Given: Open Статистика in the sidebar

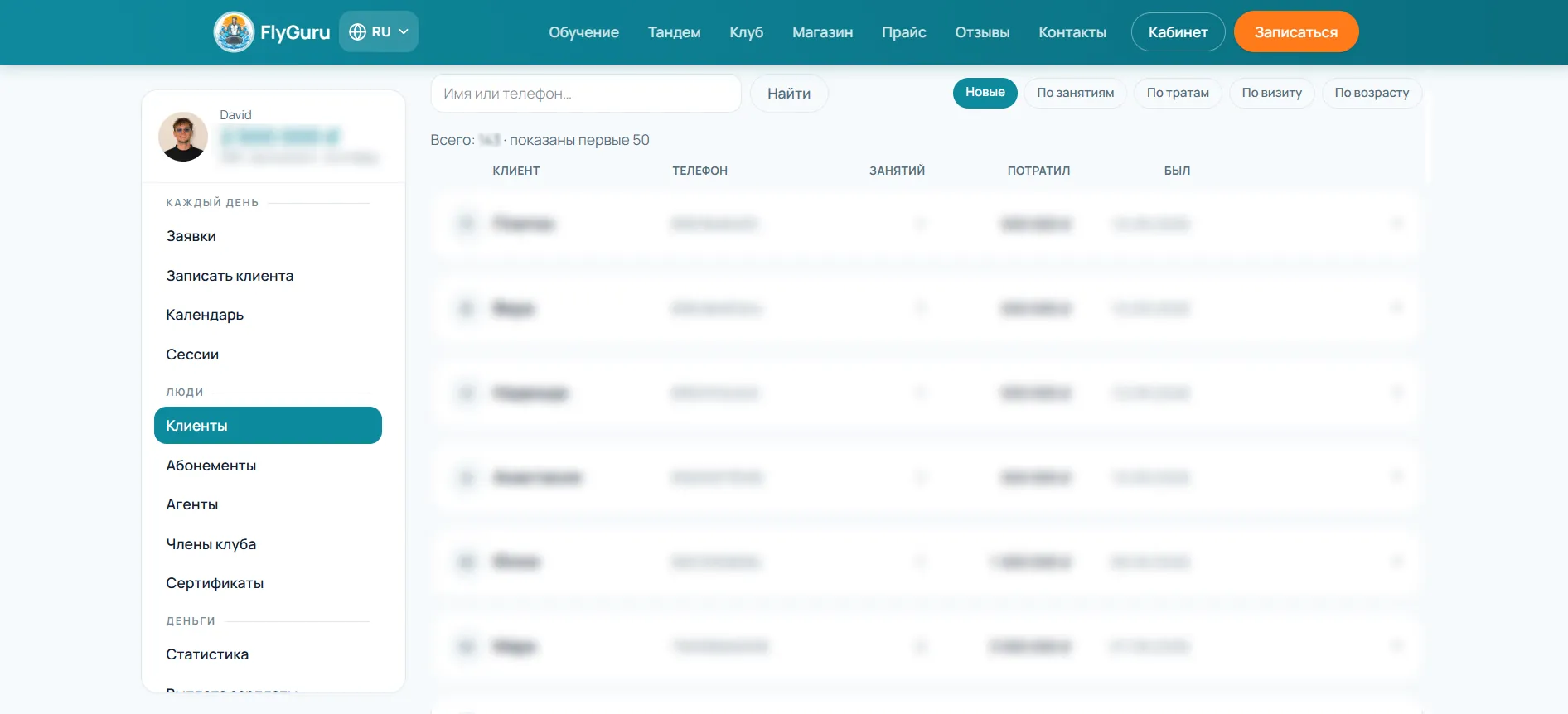Looking at the screenshot, I should [268, 654].
